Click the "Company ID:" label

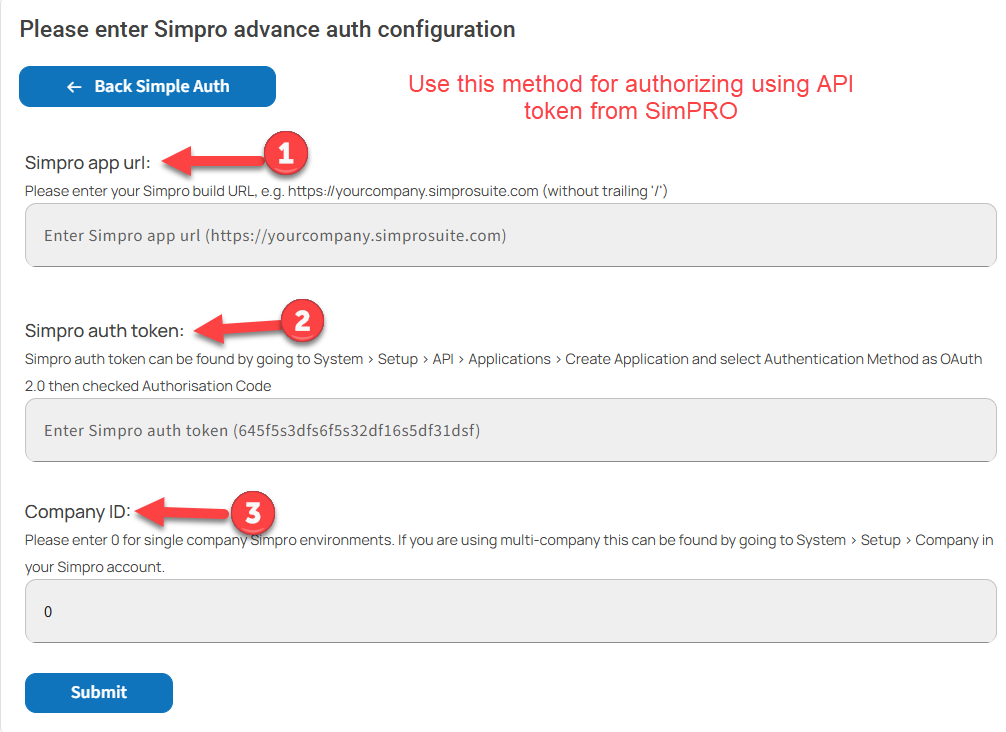pos(78,512)
